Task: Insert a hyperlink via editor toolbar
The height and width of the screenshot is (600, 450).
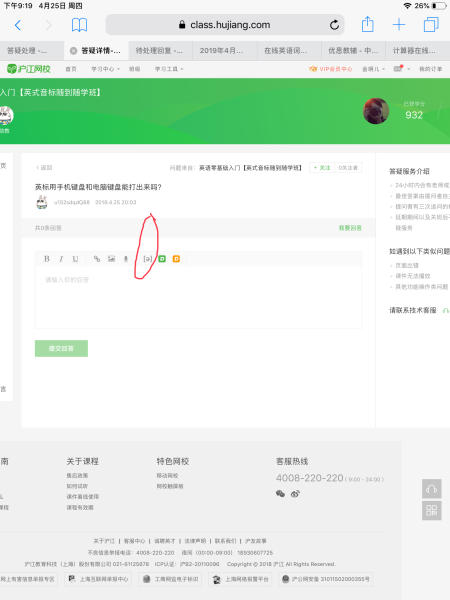Action: click(x=97, y=259)
